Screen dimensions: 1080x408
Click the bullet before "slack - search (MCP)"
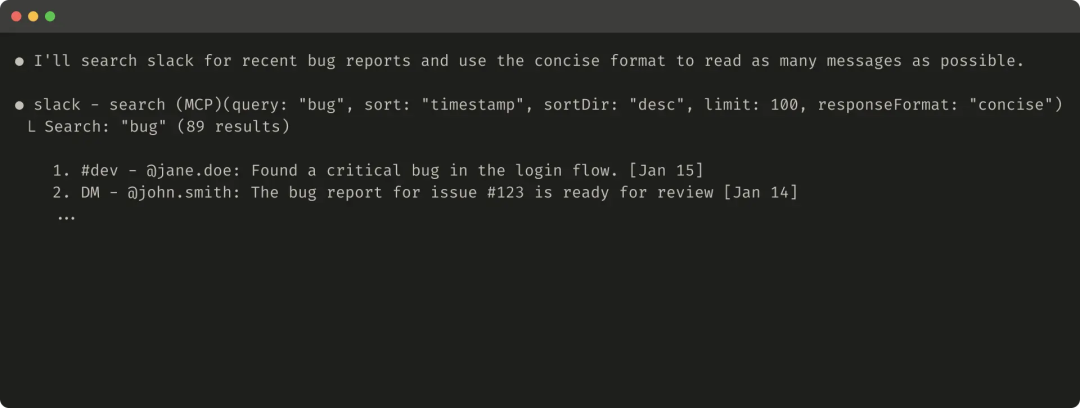[x=19, y=105]
